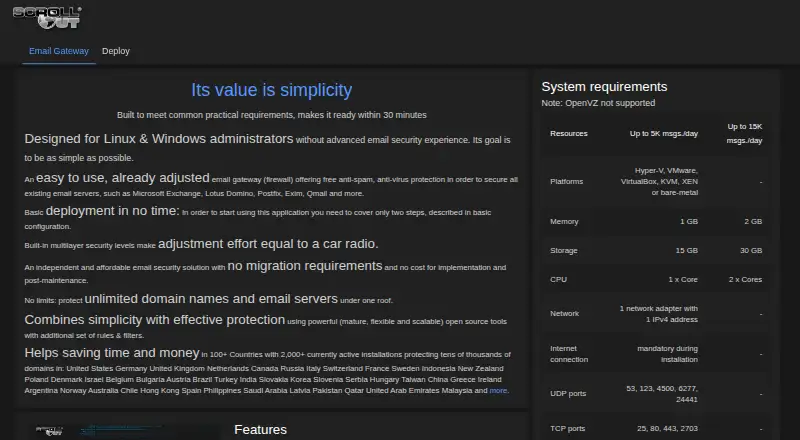Click the 'Up to 5K msgs./day' header

664,134
